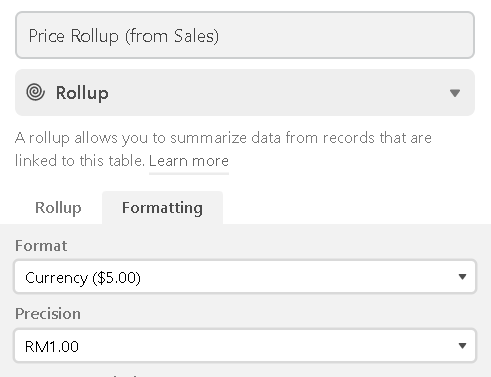Click the Format label
This screenshot has width=491, height=377.
tap(41, 246)
